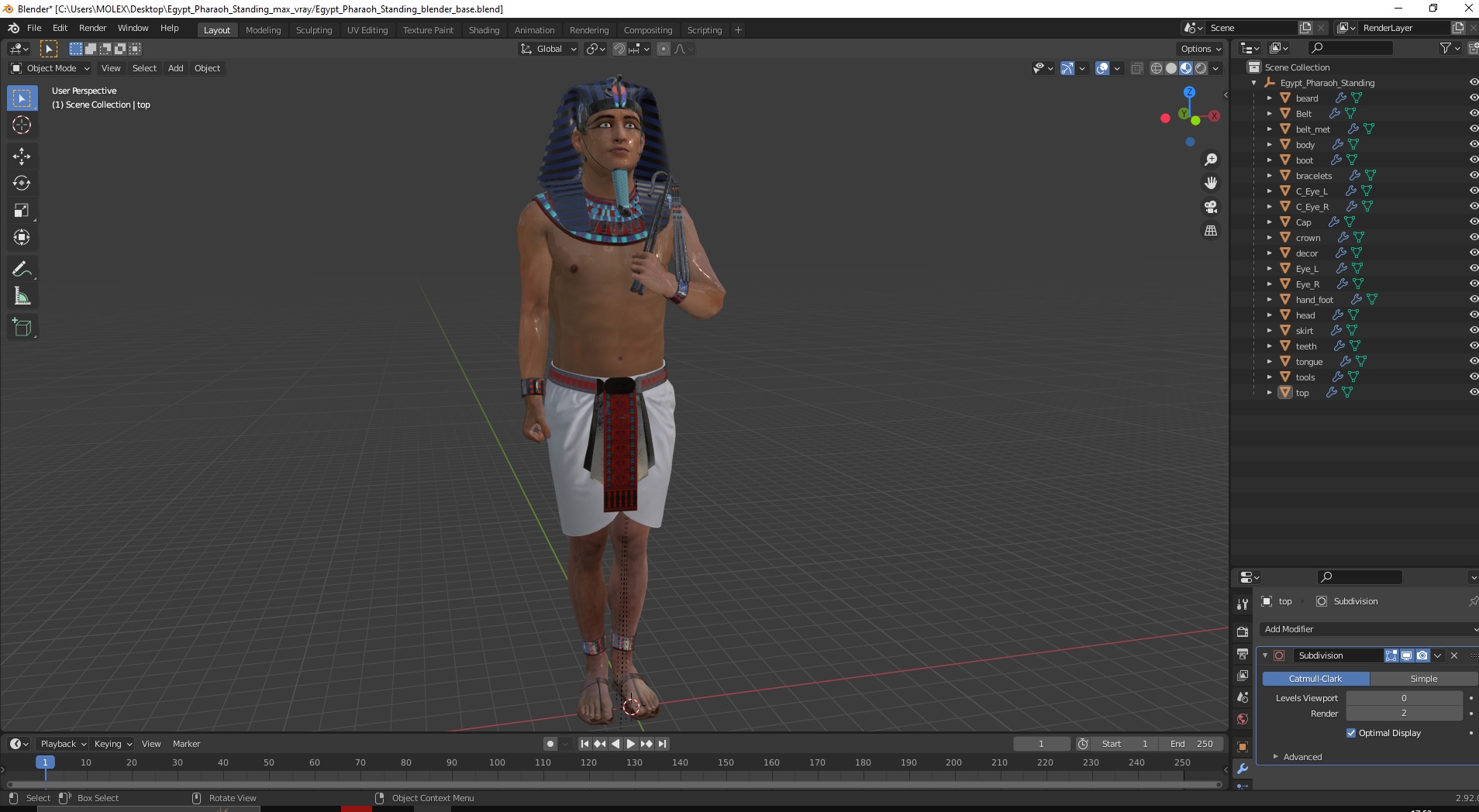
Task: Open the Object properties tab icon
Action: pyautogui.click(x=1243, y=747)
